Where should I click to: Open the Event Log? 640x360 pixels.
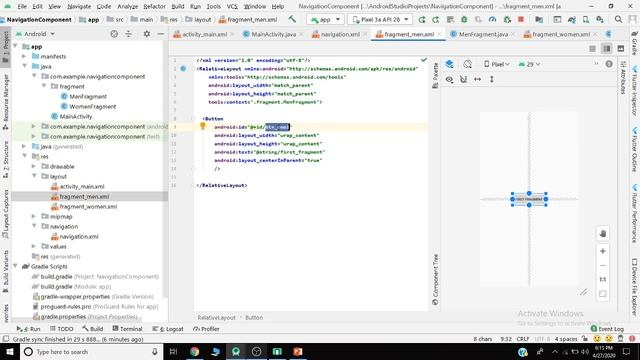(x=607, y=329)
